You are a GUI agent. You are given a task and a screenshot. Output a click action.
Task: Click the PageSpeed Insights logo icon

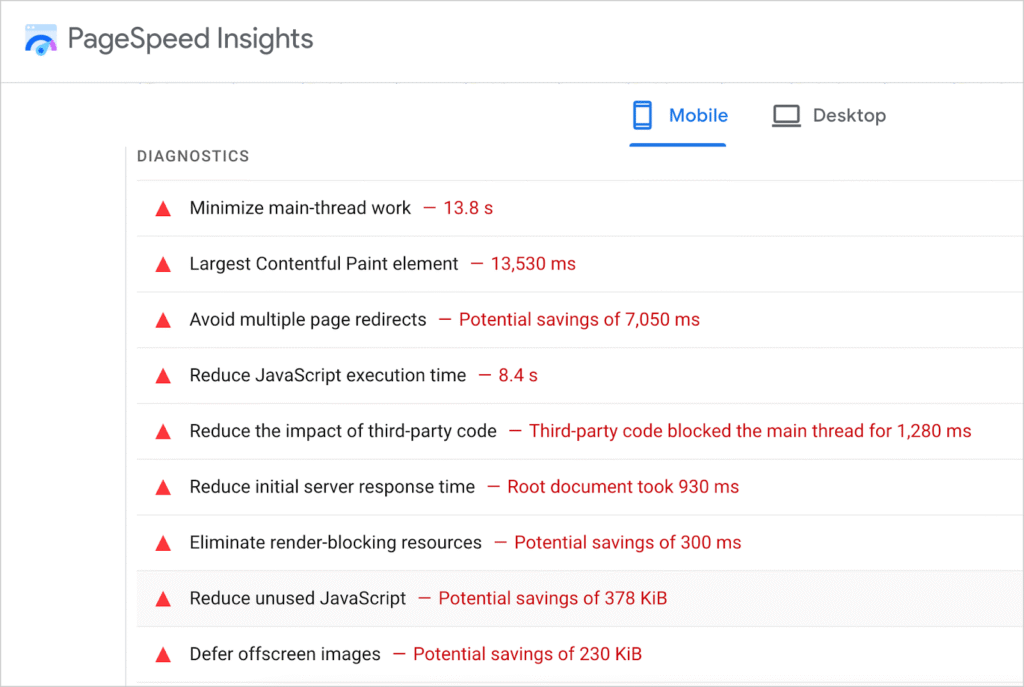[40, 39]
